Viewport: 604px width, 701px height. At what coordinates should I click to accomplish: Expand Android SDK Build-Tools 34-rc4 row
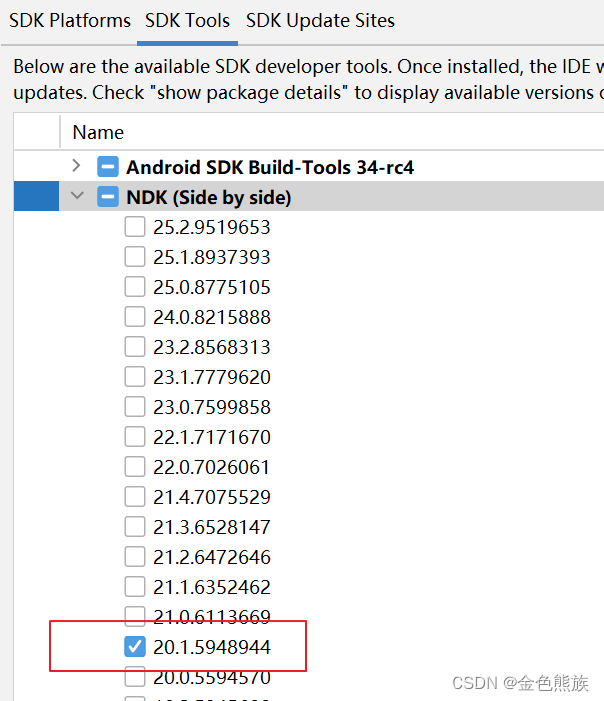[76, 166]
